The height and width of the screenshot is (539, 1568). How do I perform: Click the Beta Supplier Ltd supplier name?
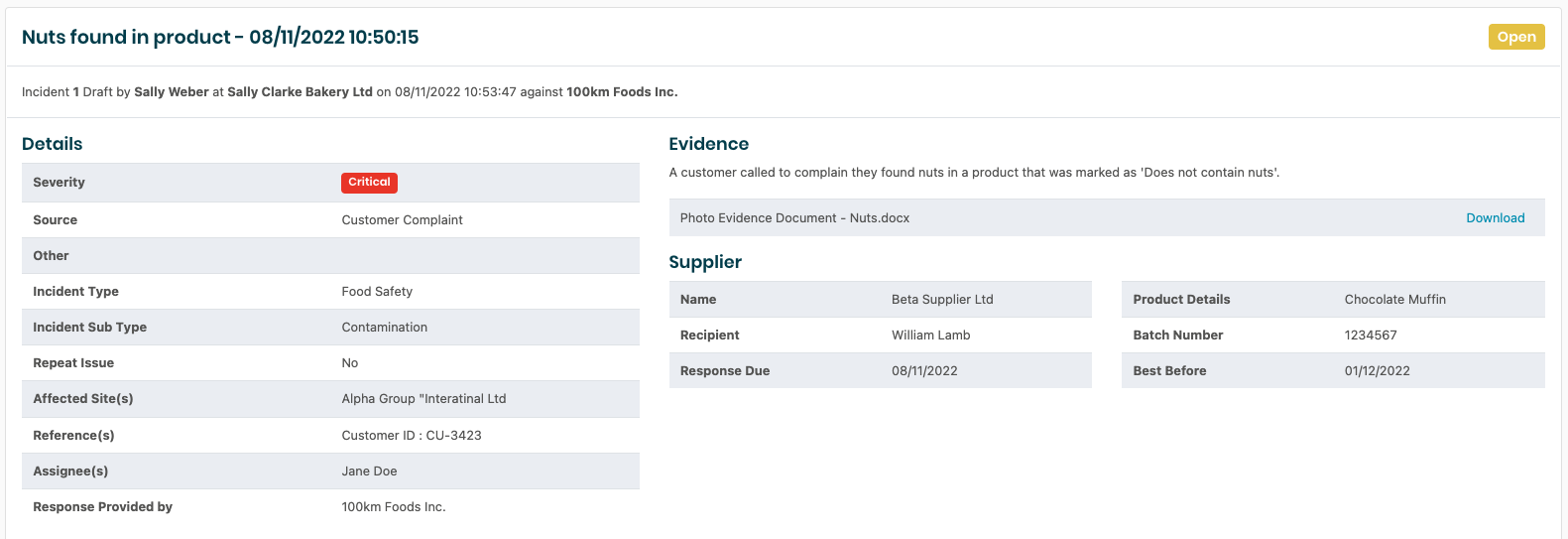point(941,300)
